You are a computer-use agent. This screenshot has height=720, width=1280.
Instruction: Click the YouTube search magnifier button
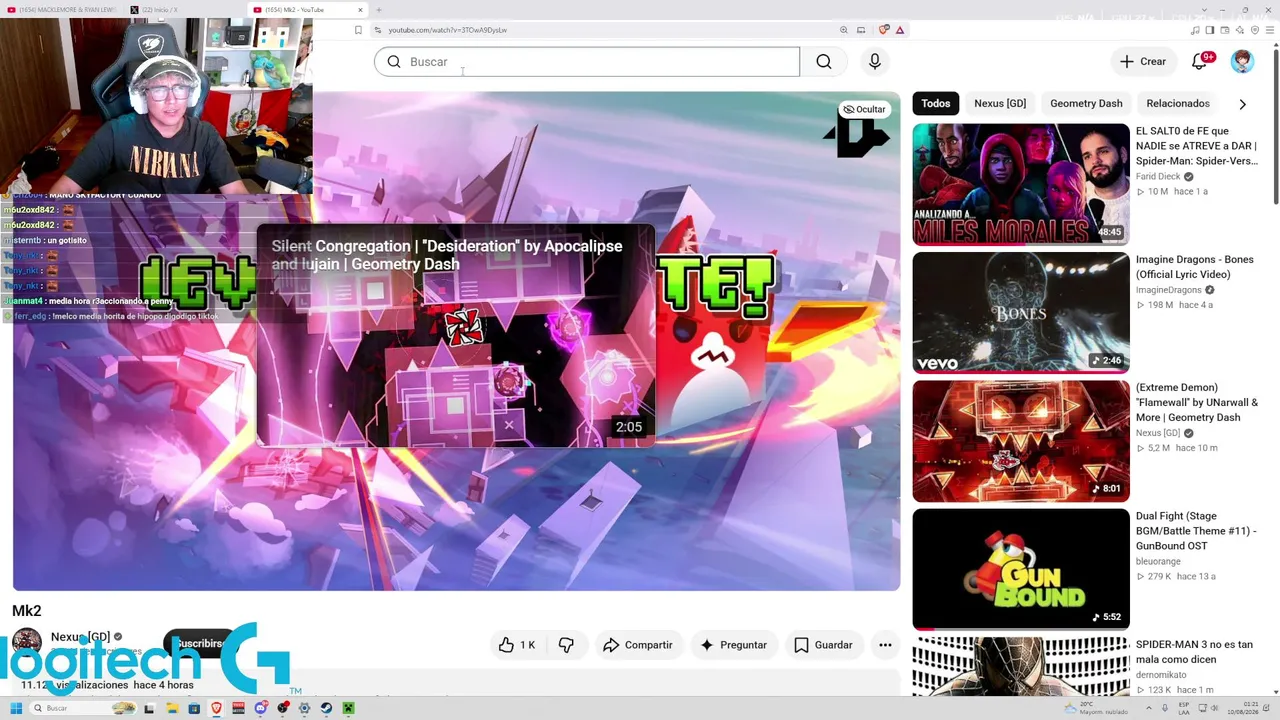[x=823, y=62]
